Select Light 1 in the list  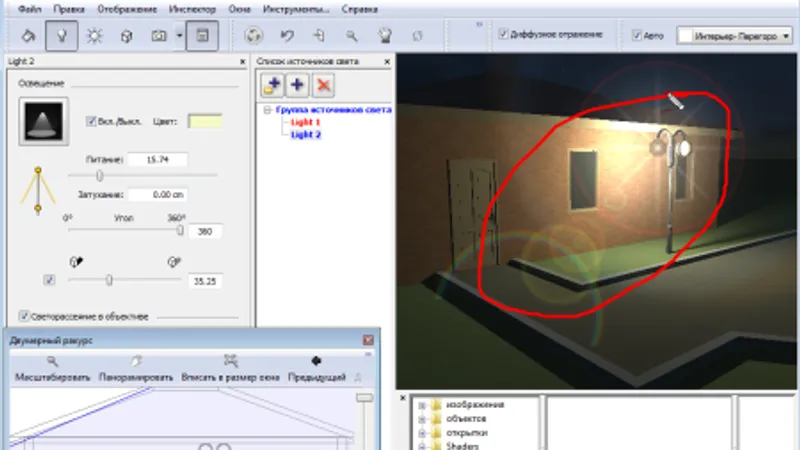click(305, 122)
